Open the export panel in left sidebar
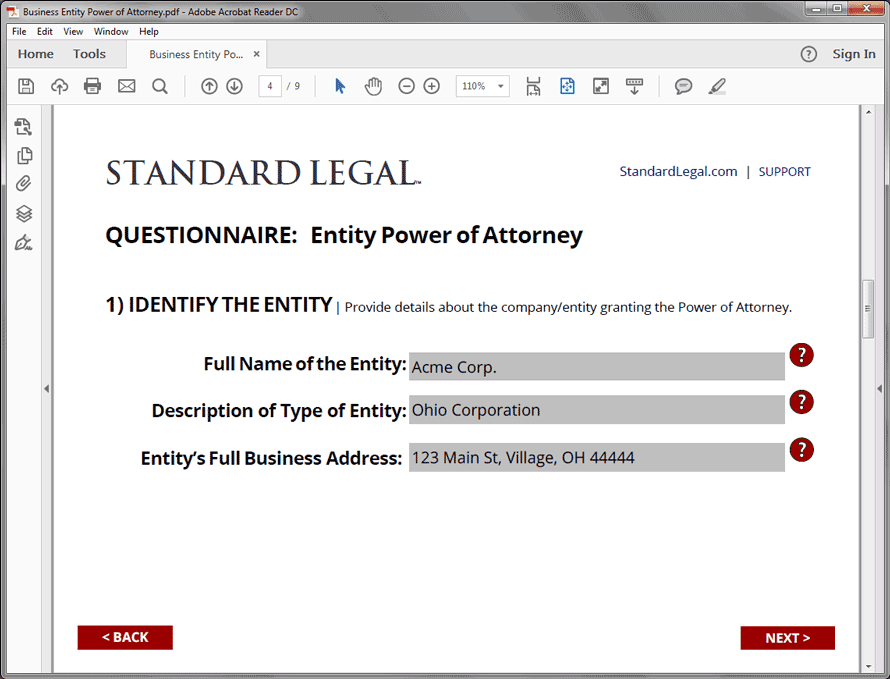 [23, 127]
